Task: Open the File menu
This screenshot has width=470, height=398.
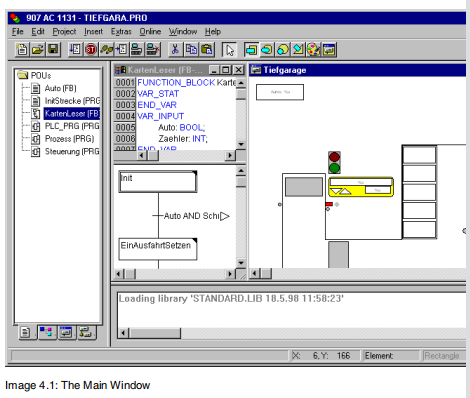Action: click(x=18, y=32)
